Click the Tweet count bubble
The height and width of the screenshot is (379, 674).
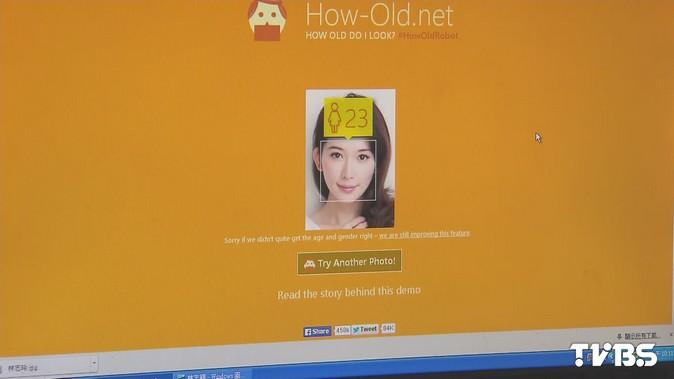[388, 328]
